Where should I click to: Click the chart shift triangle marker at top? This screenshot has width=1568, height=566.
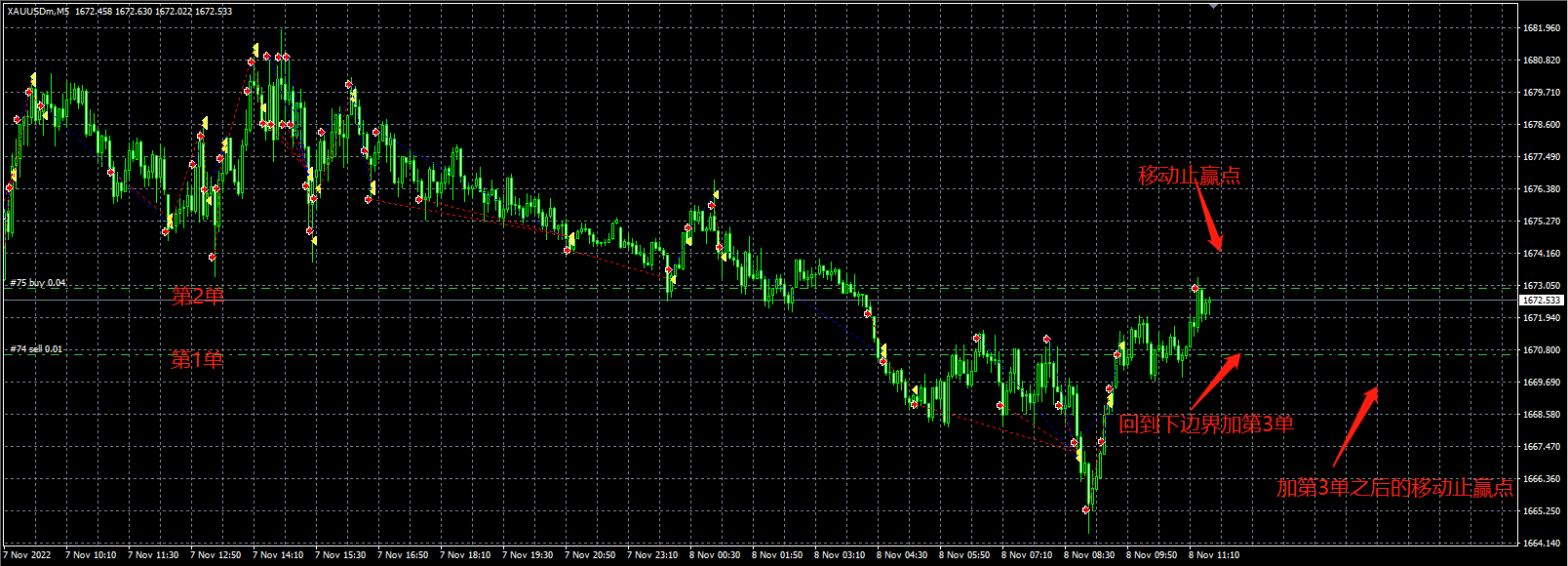(x=1213, y=5)
